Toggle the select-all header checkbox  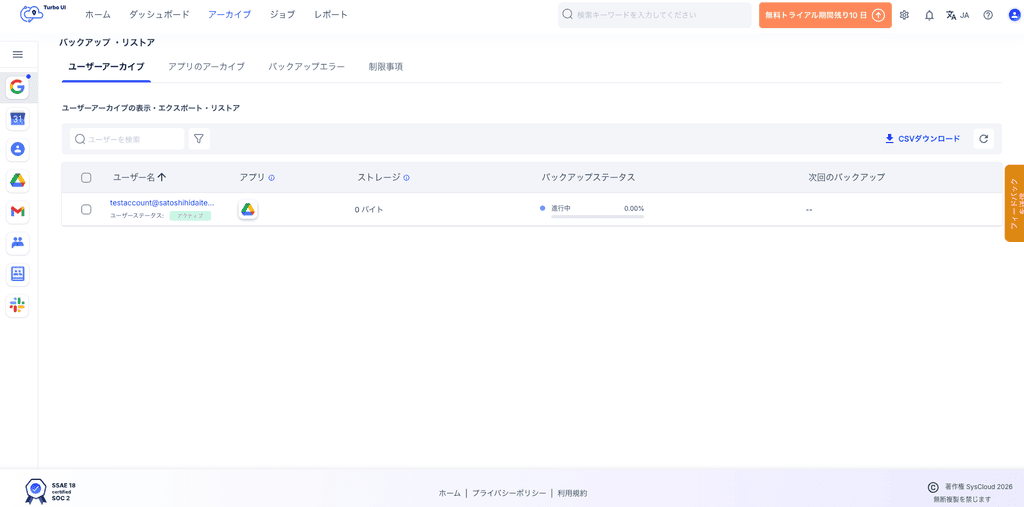86,178
